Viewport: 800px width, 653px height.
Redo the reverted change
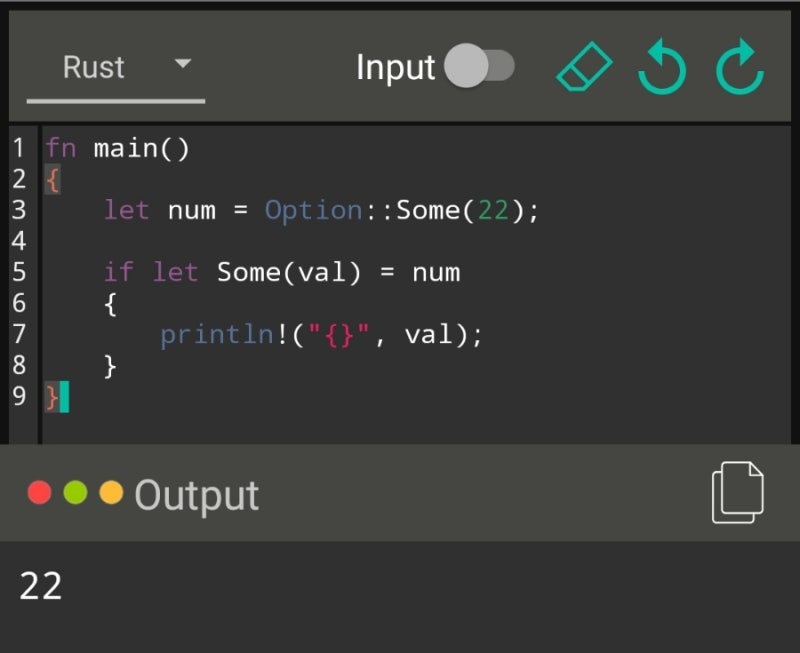(738, 66)
